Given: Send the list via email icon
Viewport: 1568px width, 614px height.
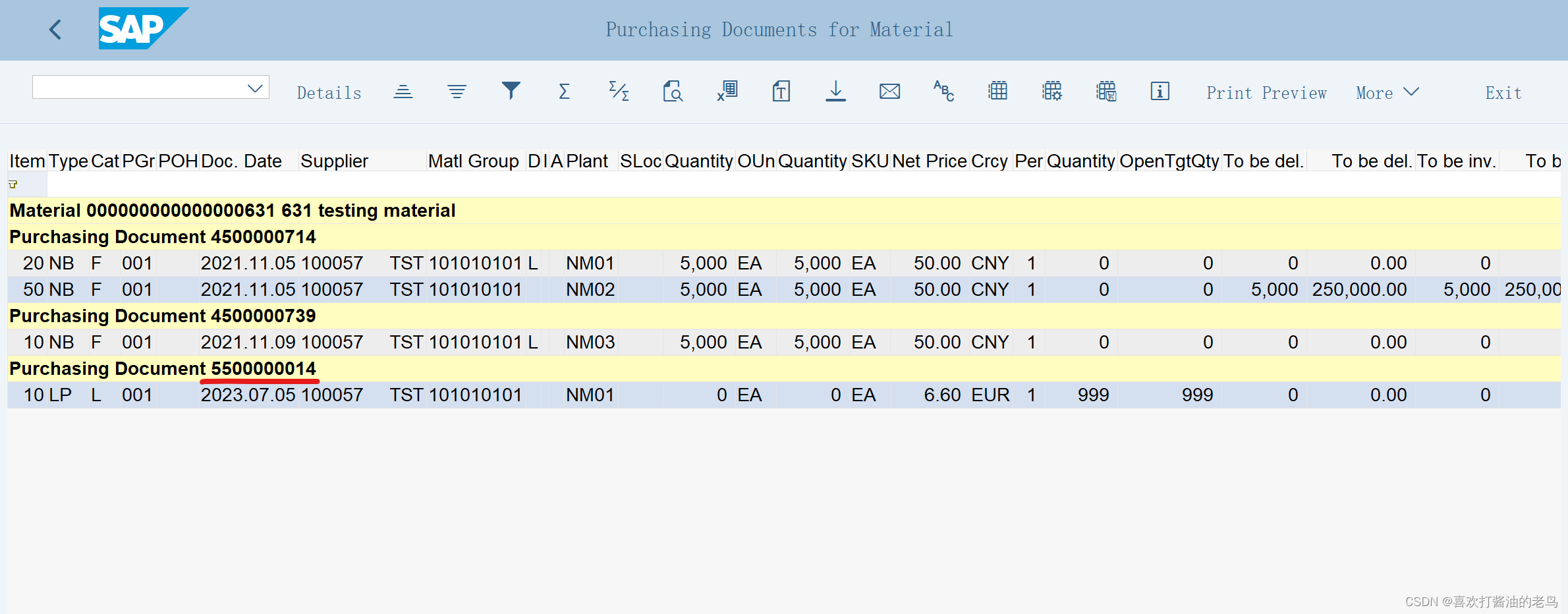Looking at the screenshot, I should click(889, 92).
